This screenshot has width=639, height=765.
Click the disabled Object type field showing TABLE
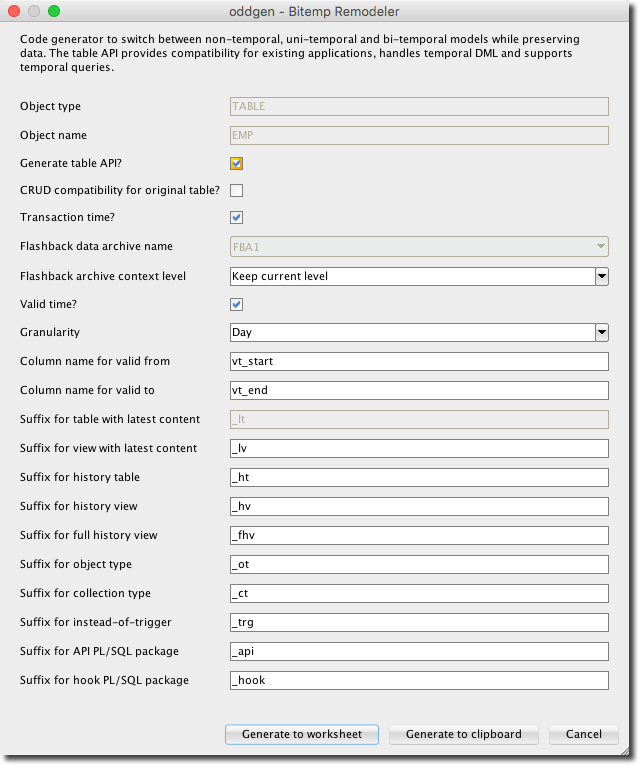click(419, 106)
